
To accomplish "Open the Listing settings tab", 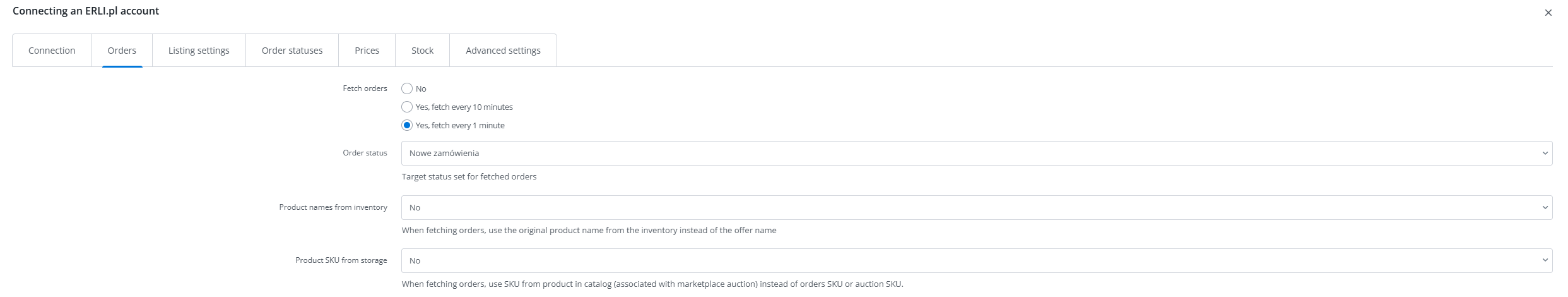I will [199, 51].
